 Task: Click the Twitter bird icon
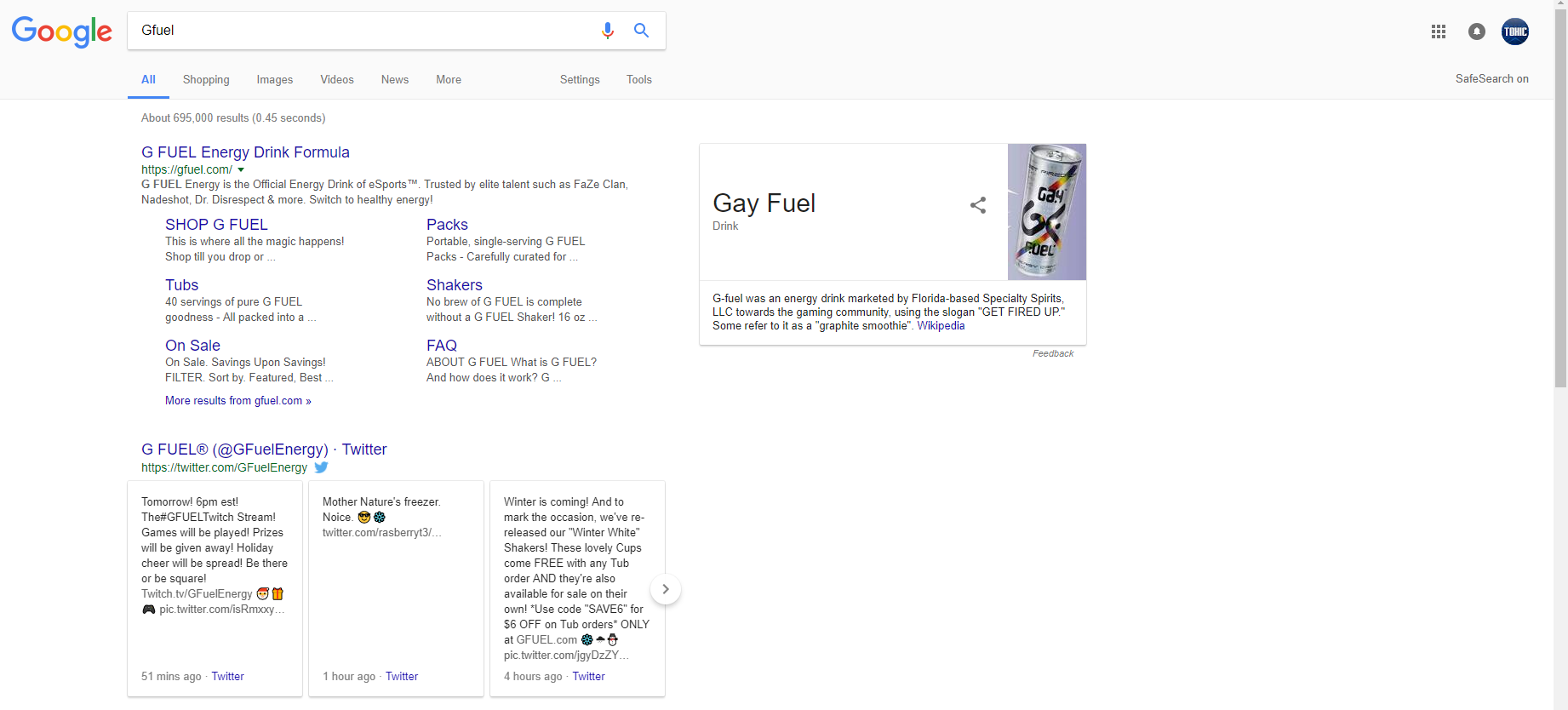click(x=321, y=467)
